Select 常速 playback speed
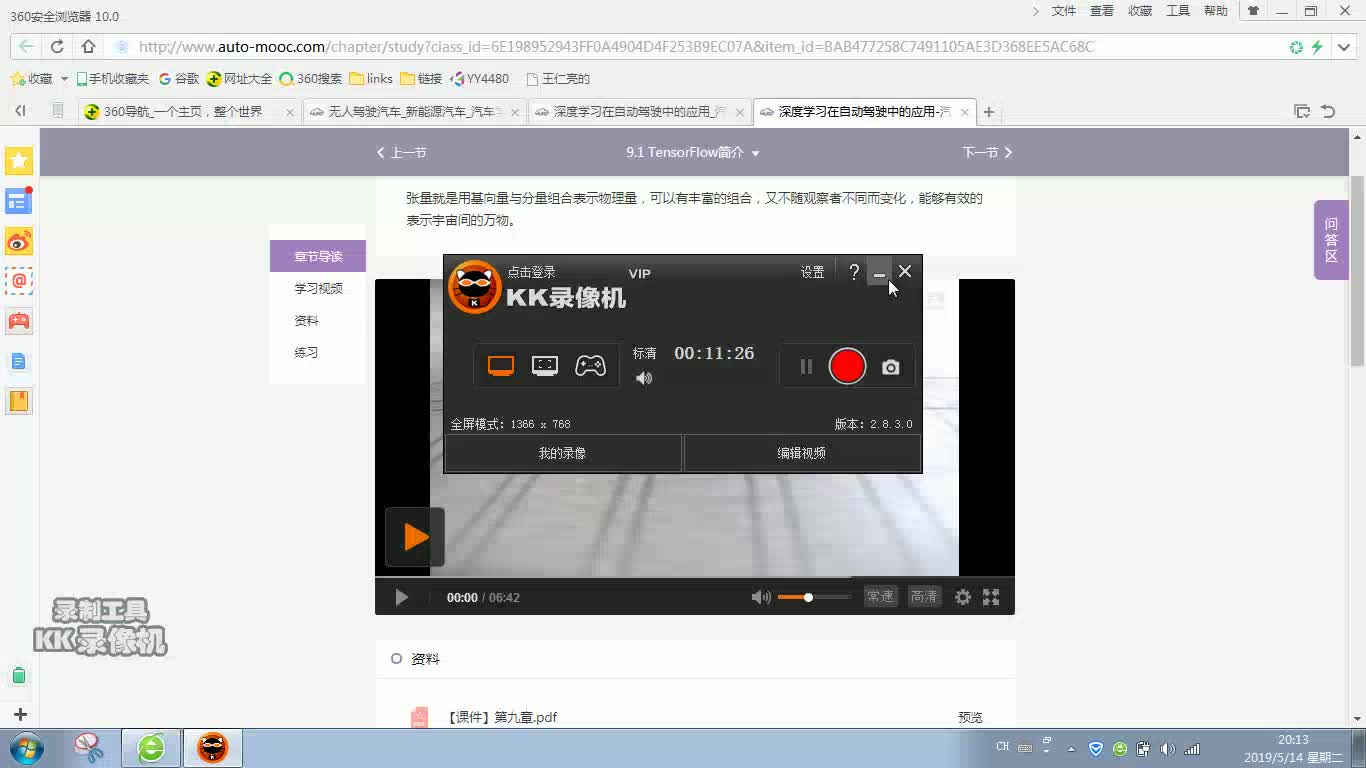Image resolution: width=1366 pixels, height=768 pixels. (x=880, y=596)
